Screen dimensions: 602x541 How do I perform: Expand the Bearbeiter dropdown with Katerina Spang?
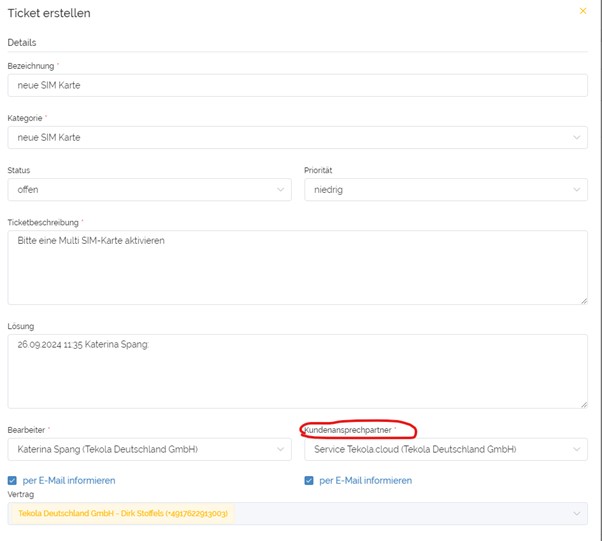coord(149,450)
